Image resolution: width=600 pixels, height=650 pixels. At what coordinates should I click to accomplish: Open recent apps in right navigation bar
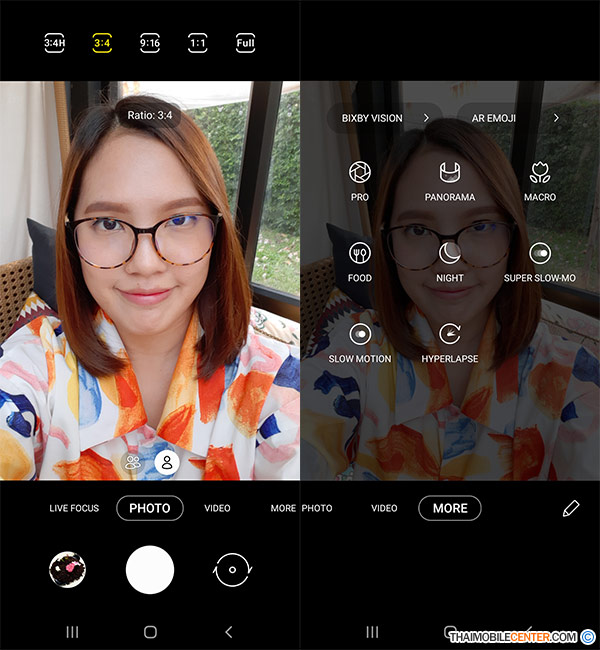372,632
